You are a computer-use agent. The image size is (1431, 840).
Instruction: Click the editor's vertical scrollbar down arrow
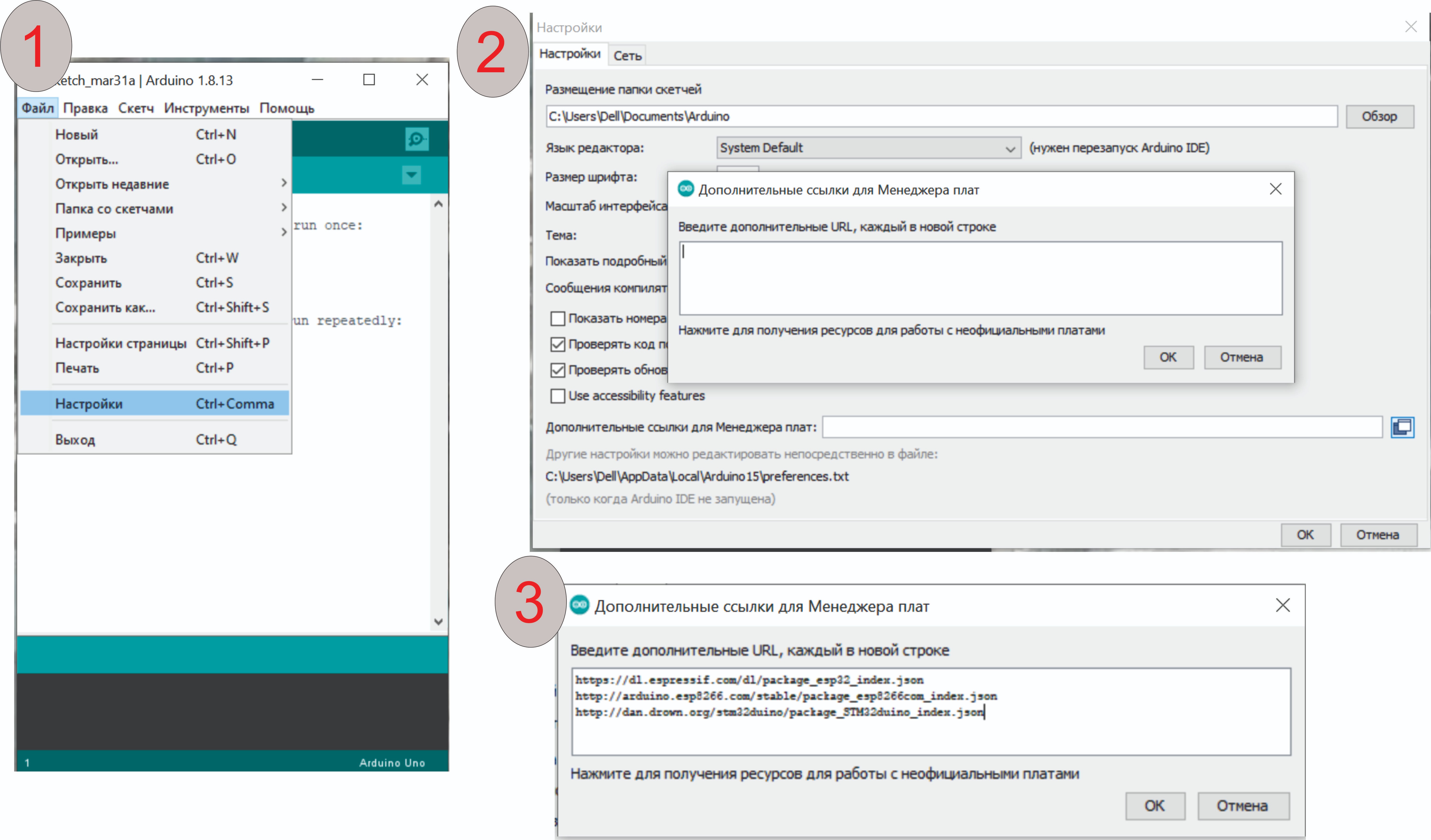[x=438, y=622]
